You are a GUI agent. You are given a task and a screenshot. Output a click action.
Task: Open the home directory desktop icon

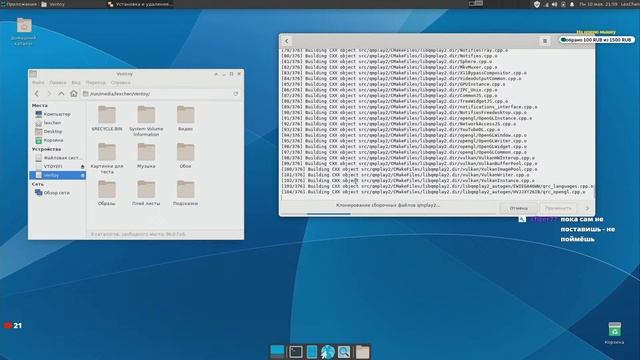click(24, 31)
